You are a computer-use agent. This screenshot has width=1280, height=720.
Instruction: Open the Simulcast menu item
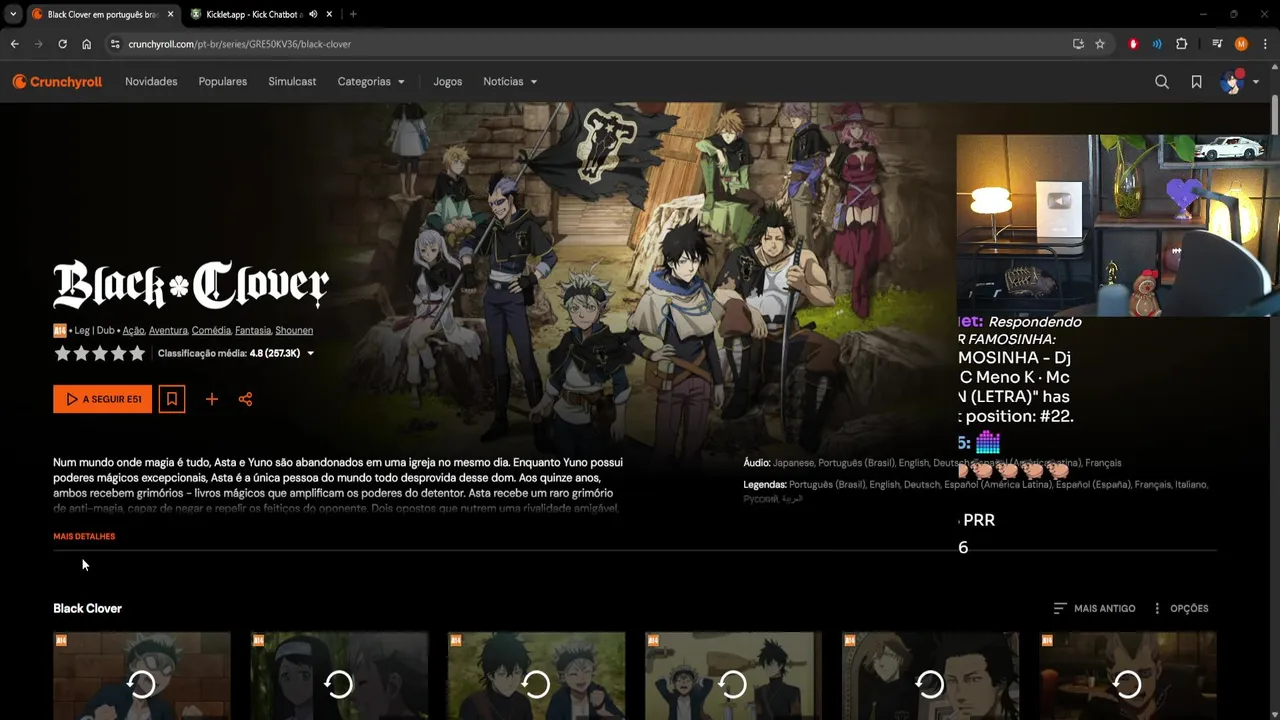pos(292,82)
